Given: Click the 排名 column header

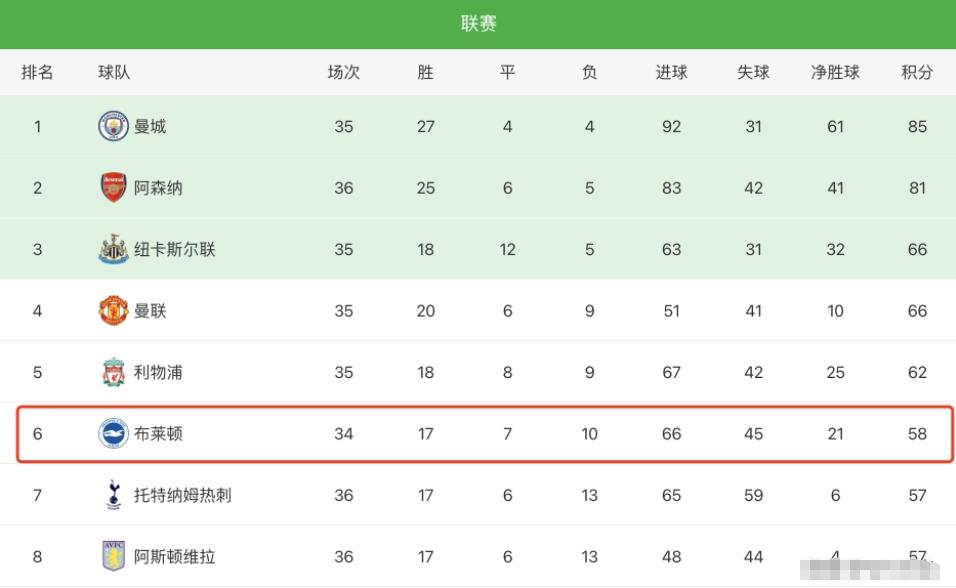Looking at the screenshot, I should coord(38,72).
